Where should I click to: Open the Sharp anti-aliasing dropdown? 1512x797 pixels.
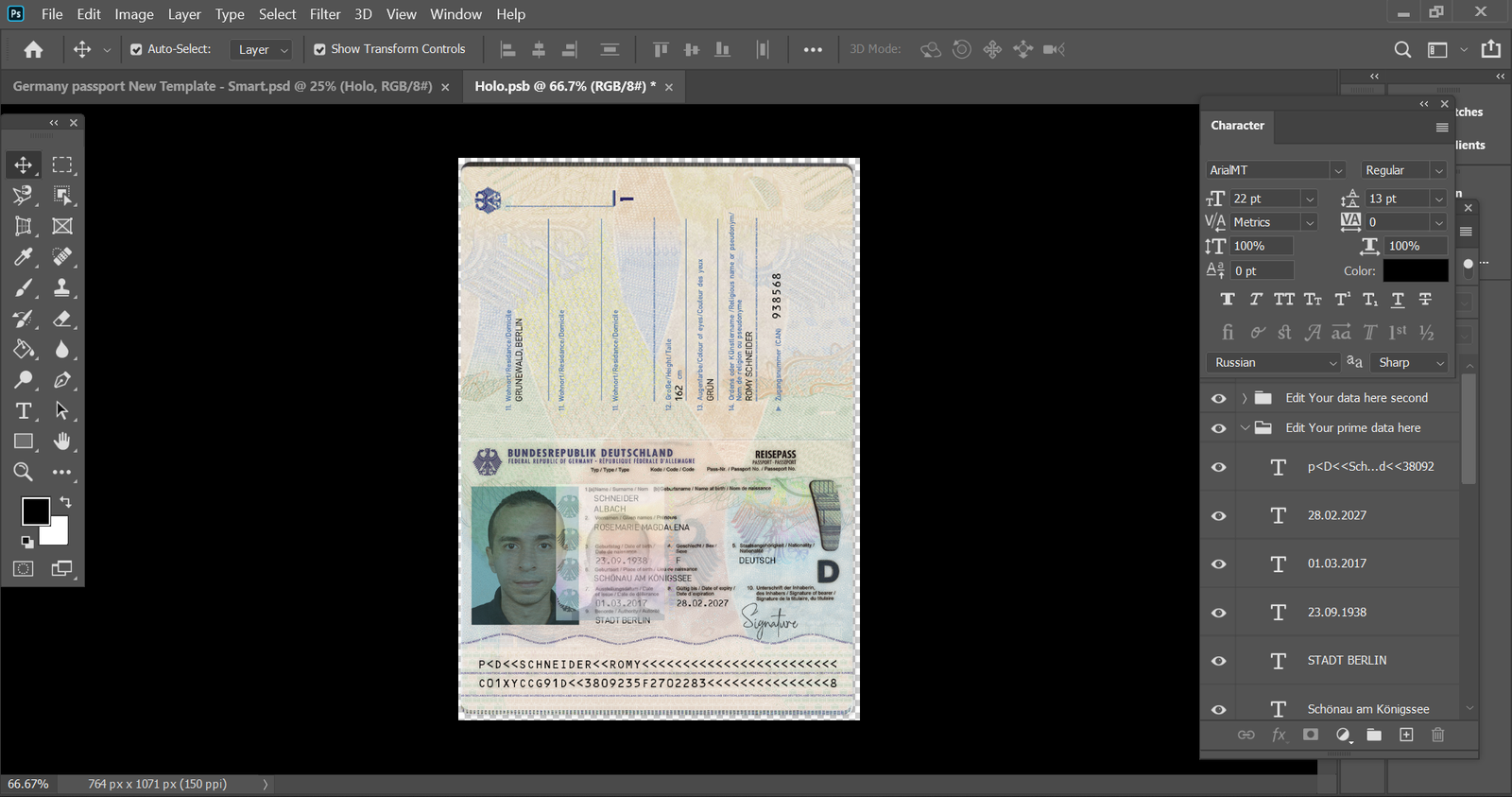tap(1439, 363)
